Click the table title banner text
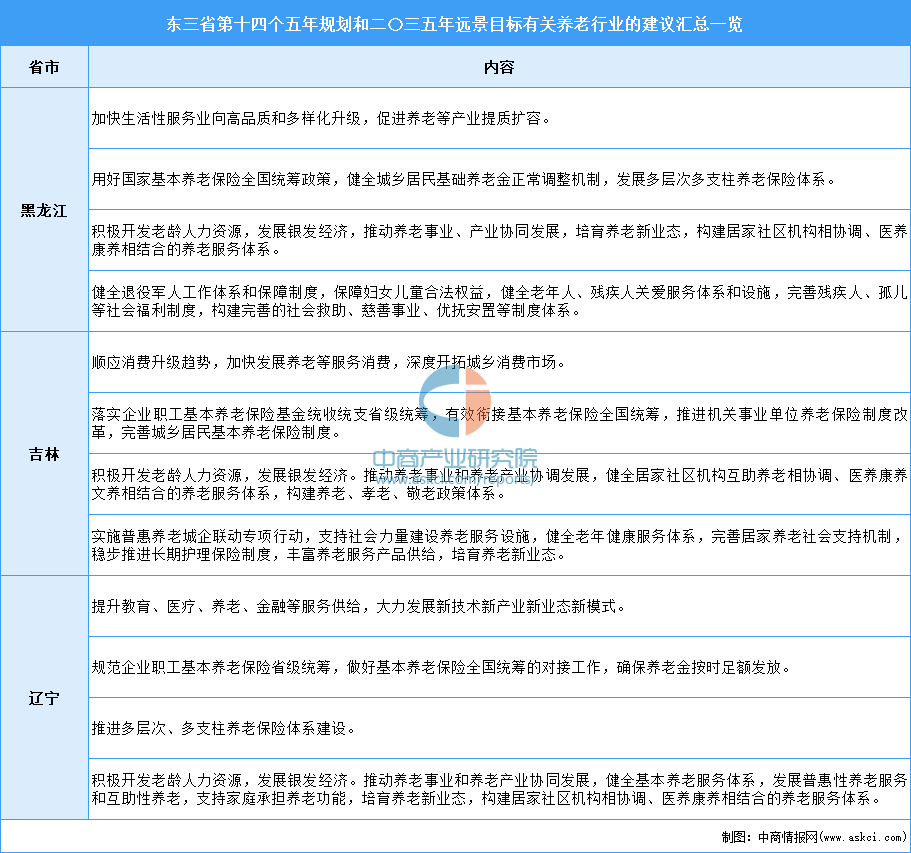The height and width of the screenshot is (853, 911). [454, 24]
